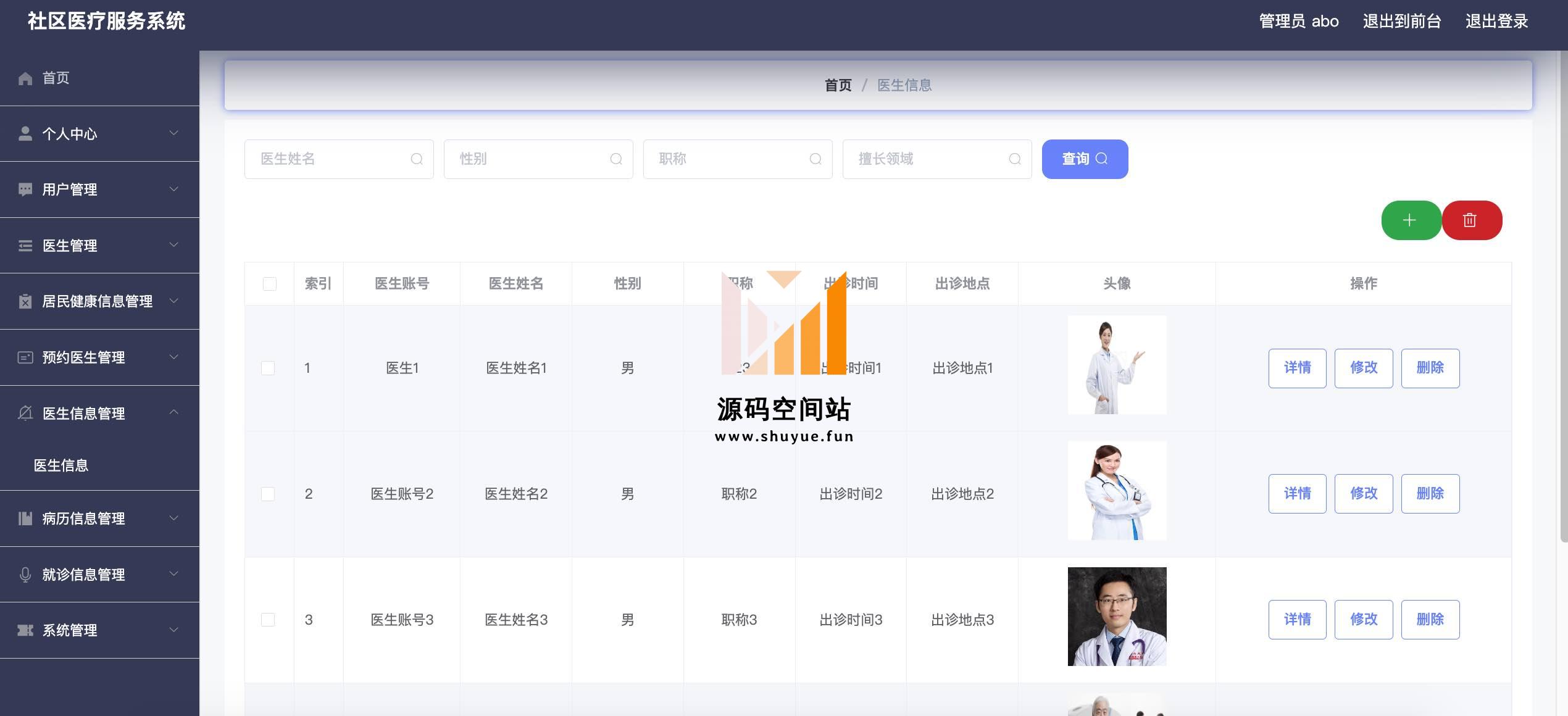Click 退出到前台 in the top bar
The image size is (1568, 716).
coord(1402,22)
